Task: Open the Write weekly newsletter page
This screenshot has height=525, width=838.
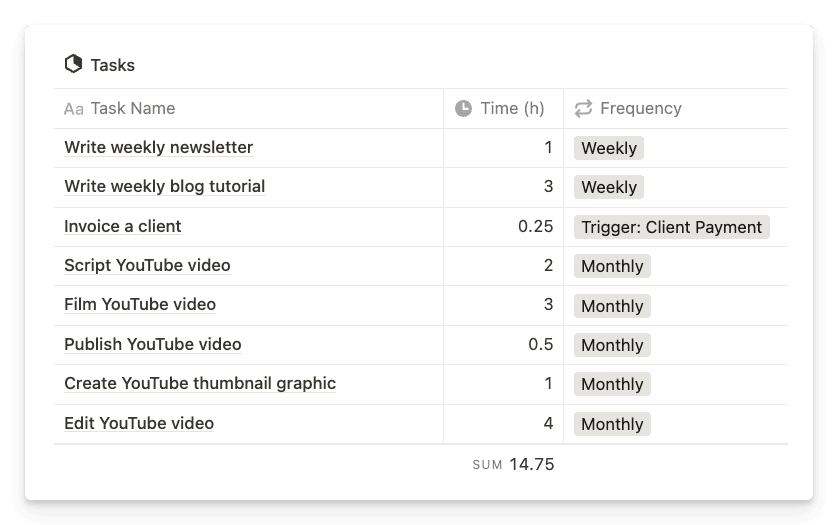Action: point(159,147)
